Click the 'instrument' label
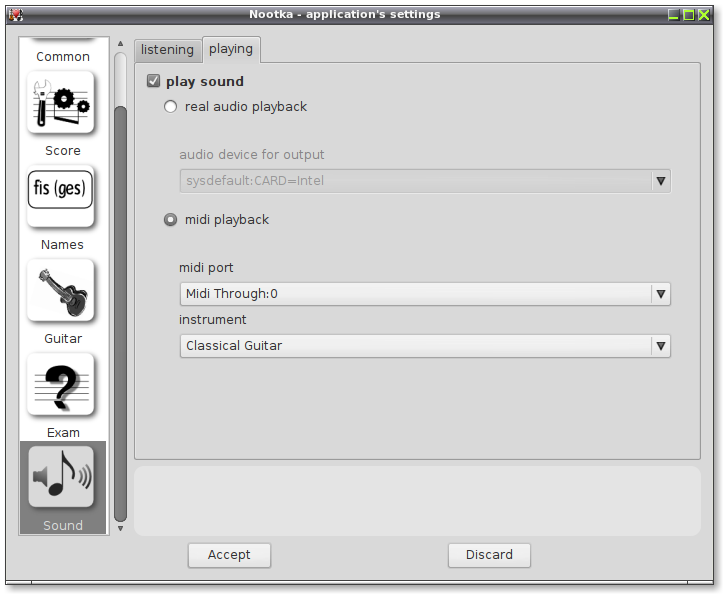This screenshot has width=723, height=594. pos(213,320)
